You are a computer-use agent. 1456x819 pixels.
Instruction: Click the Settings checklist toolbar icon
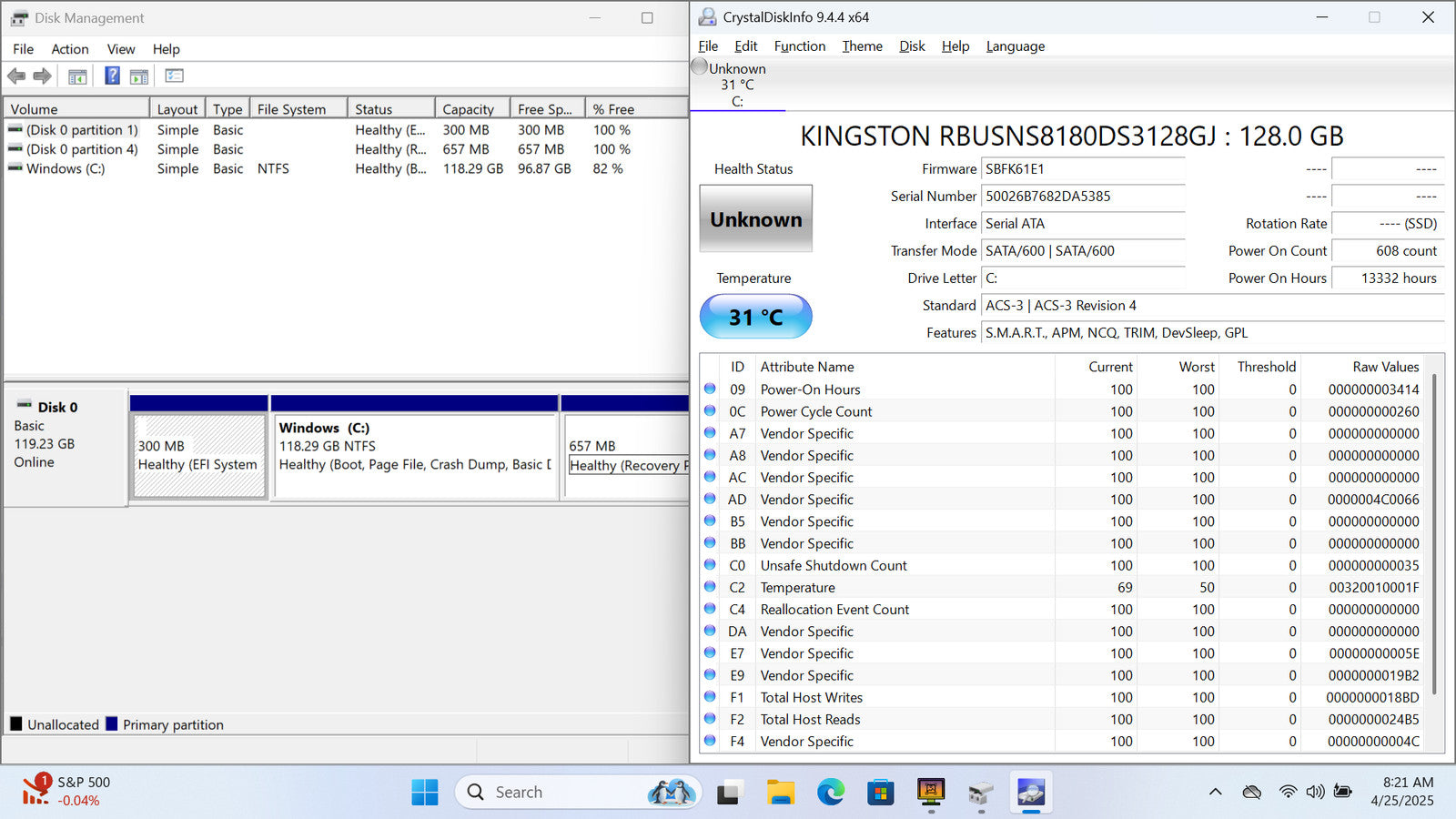click(x=174, y=76)
